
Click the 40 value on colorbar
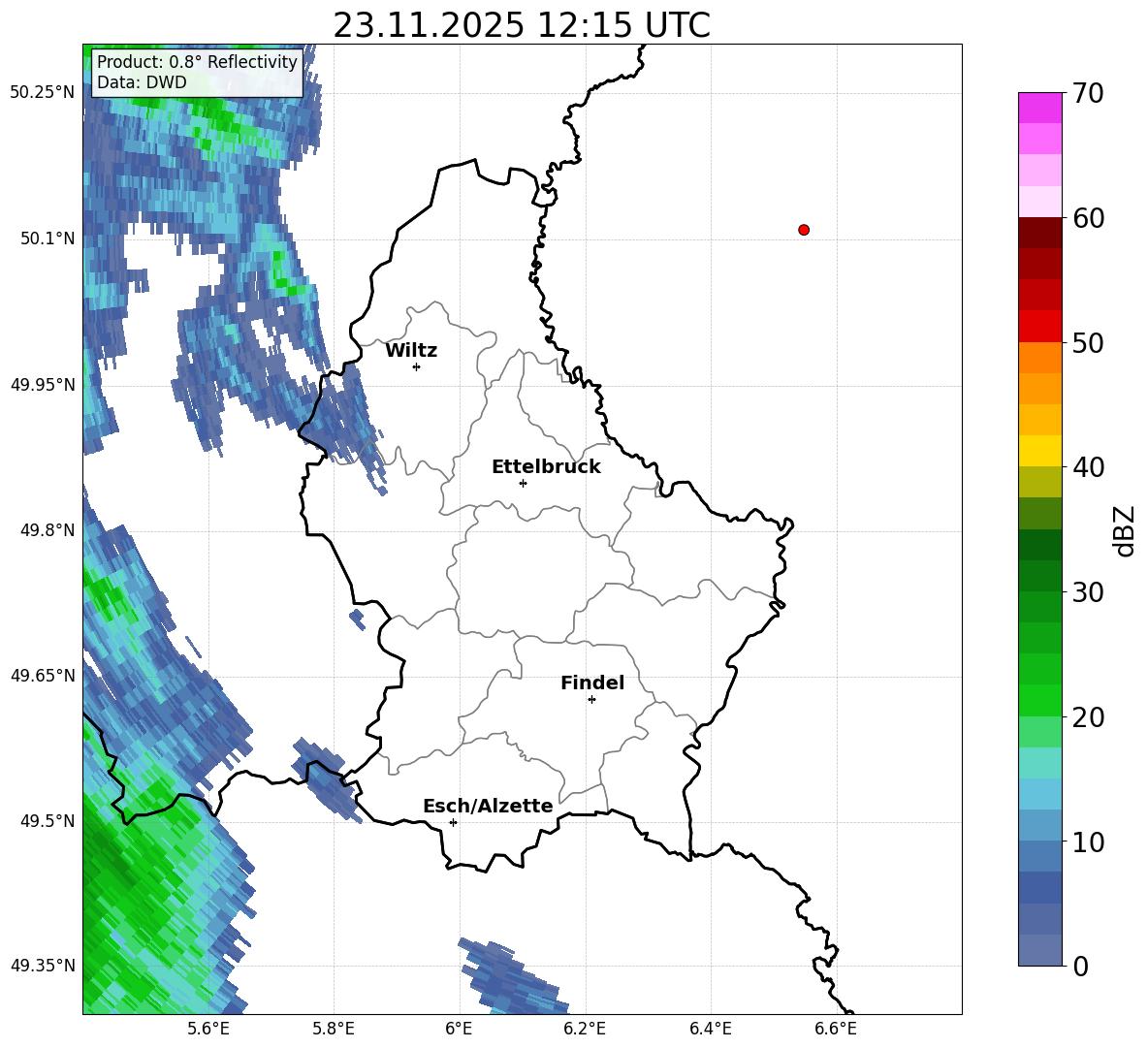pyautogui.click(x=1088, y=467)
